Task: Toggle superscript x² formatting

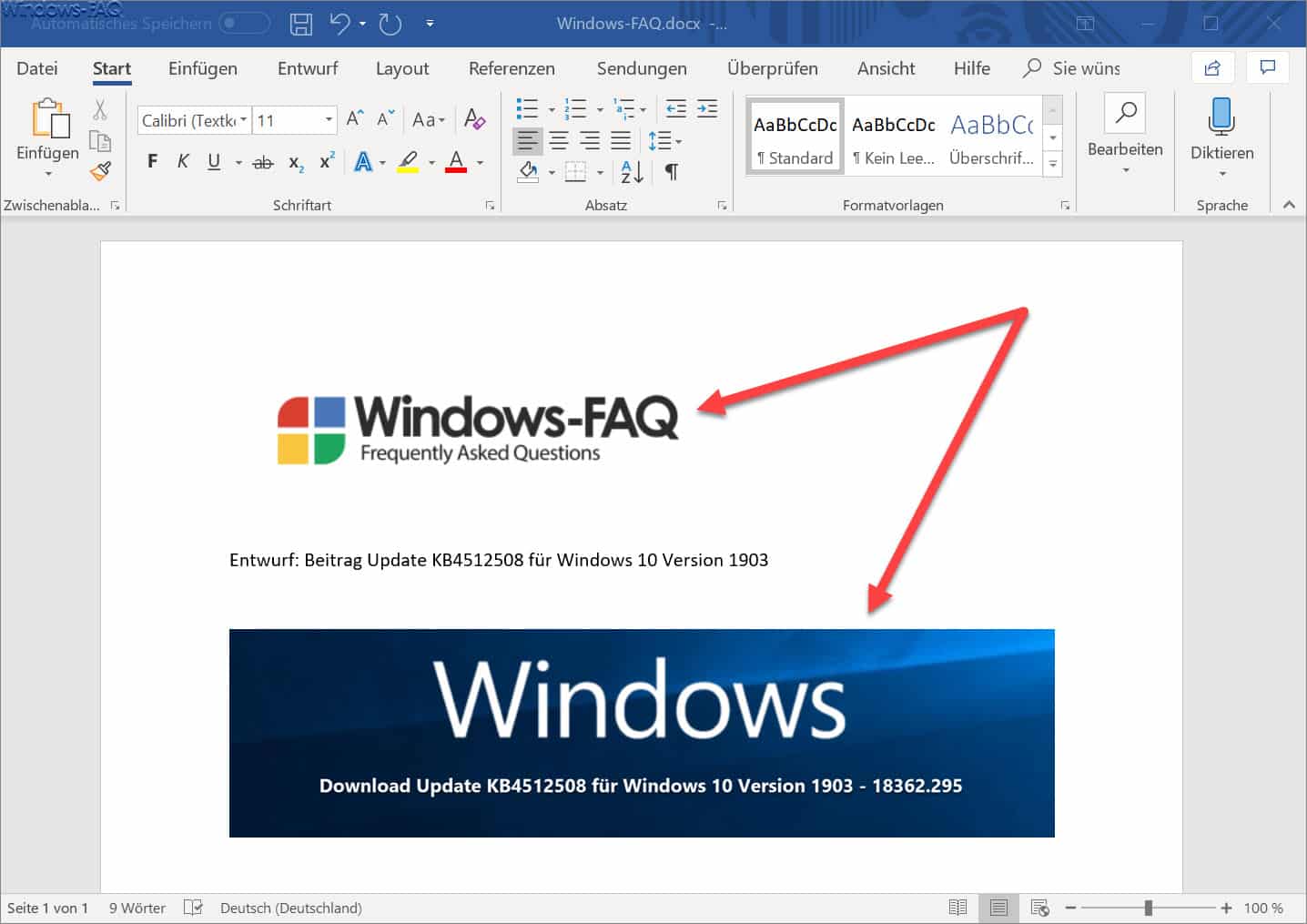Action: (x=327, y=162)
